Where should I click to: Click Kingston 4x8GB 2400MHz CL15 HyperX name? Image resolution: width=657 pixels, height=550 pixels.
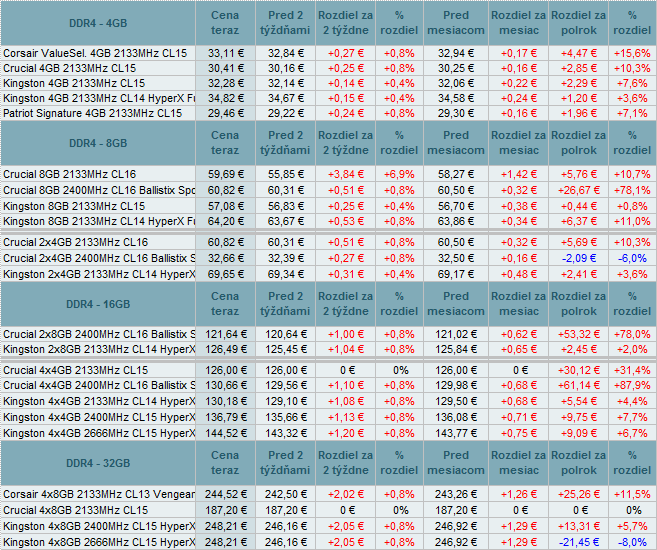[x=99, y=526]
